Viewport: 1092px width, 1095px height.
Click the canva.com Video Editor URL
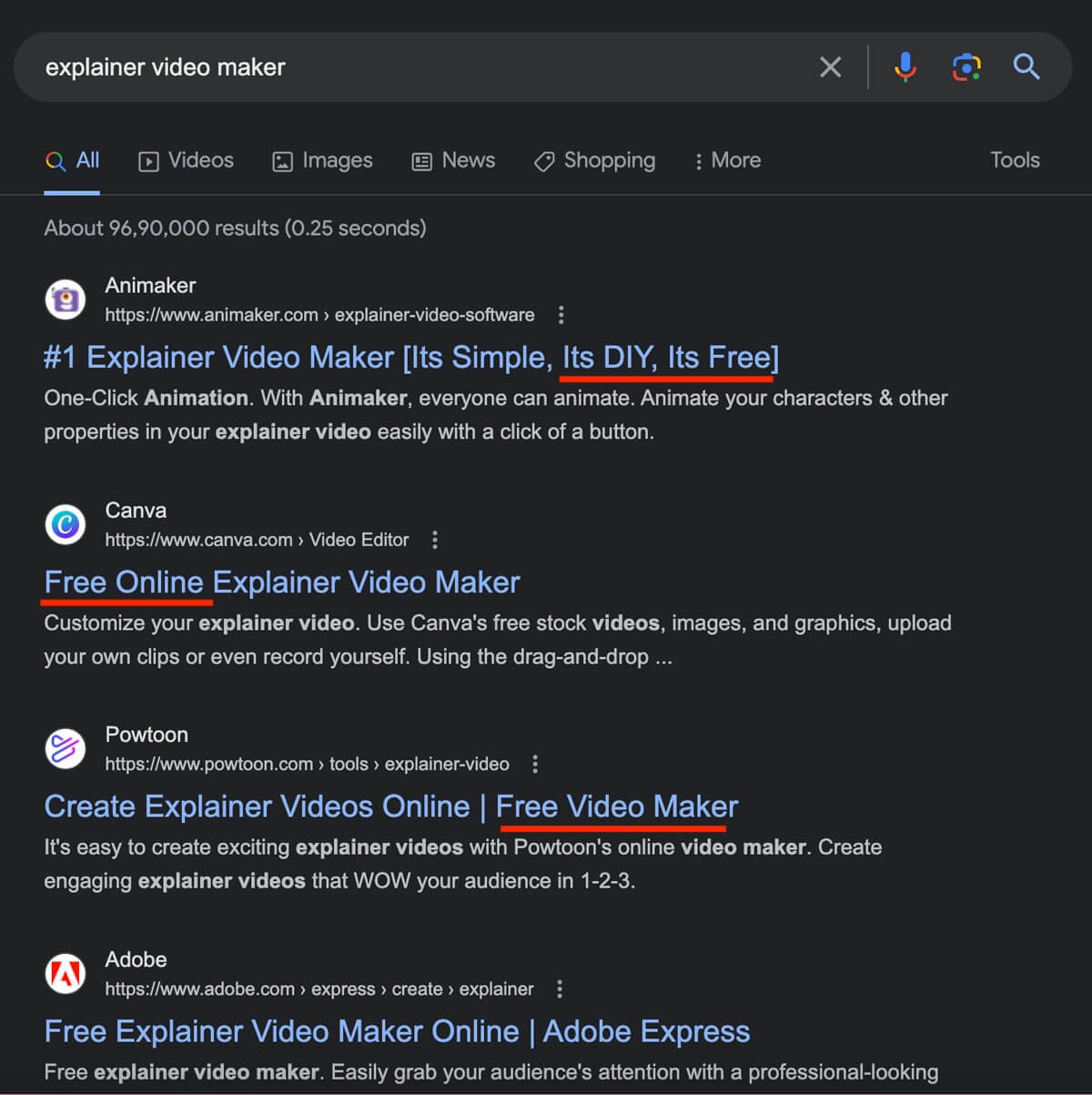click(x=257, y=540)
